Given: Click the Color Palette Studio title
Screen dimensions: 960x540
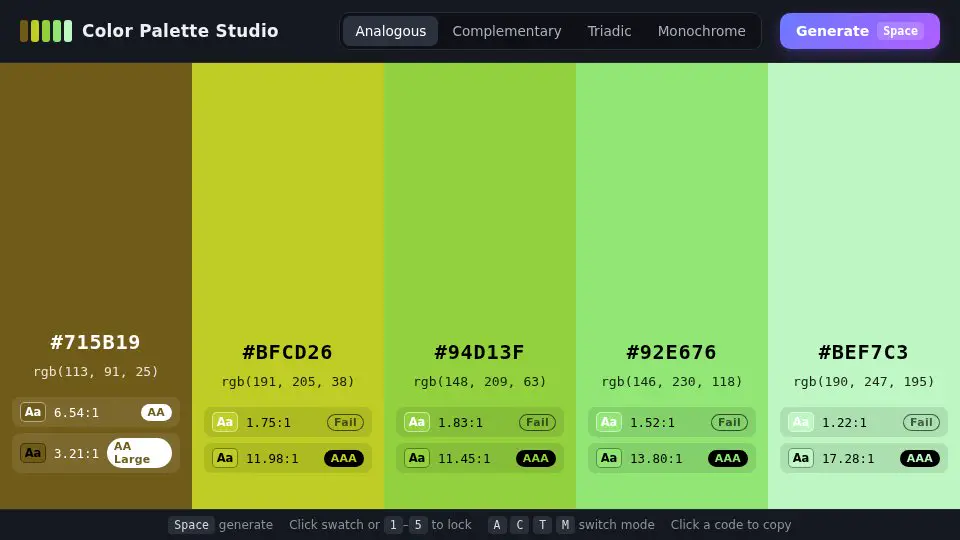Looking at the screenshot, I should point(180,31).
